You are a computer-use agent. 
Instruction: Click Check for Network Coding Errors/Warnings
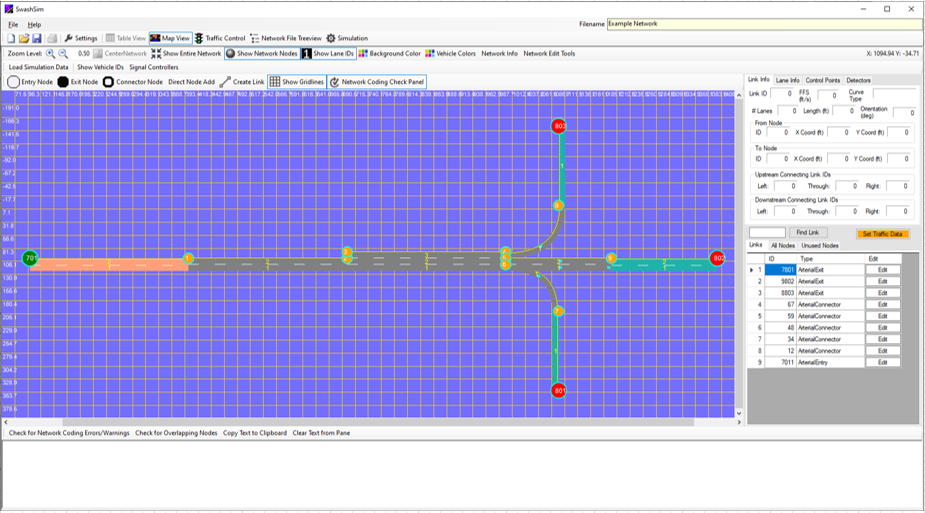point(69,433)
